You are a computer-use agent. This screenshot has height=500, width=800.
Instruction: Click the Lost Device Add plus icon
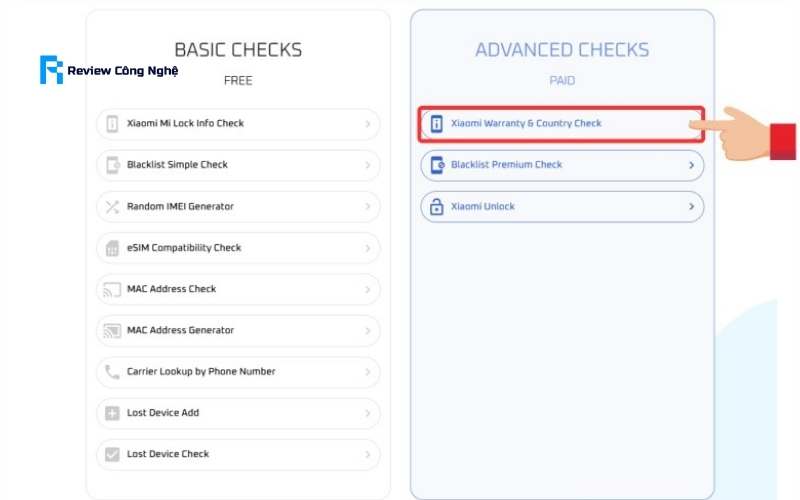click(112, 413)
